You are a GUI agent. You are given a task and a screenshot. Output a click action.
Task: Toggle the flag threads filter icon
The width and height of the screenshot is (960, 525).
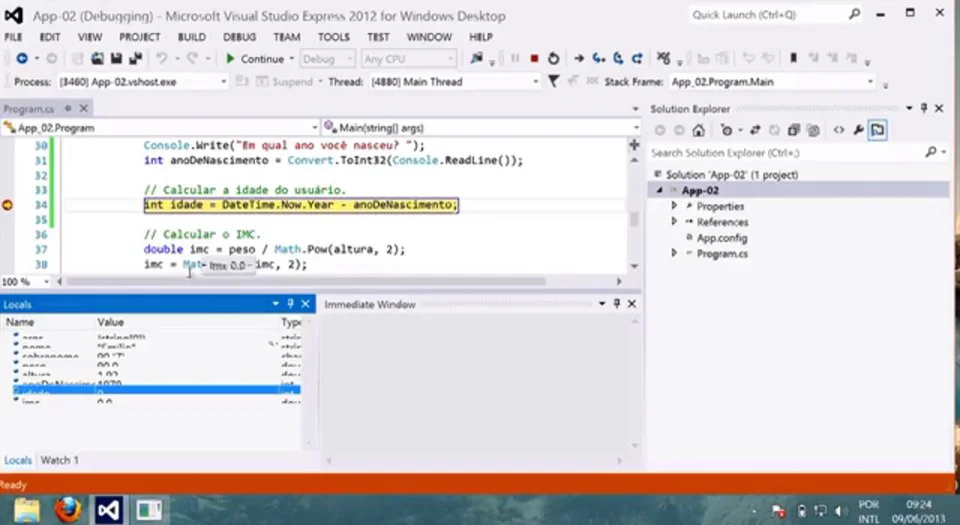click(553, 81)
